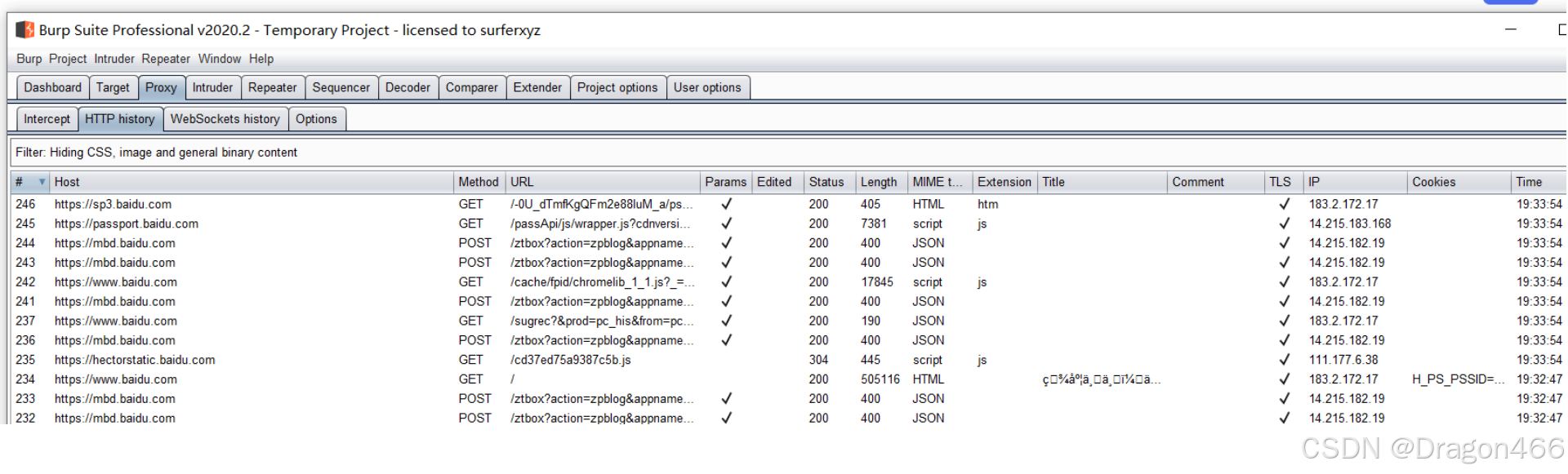
Task: Click the /sugrec URL in row 237
Action: [x=603, y=321]
